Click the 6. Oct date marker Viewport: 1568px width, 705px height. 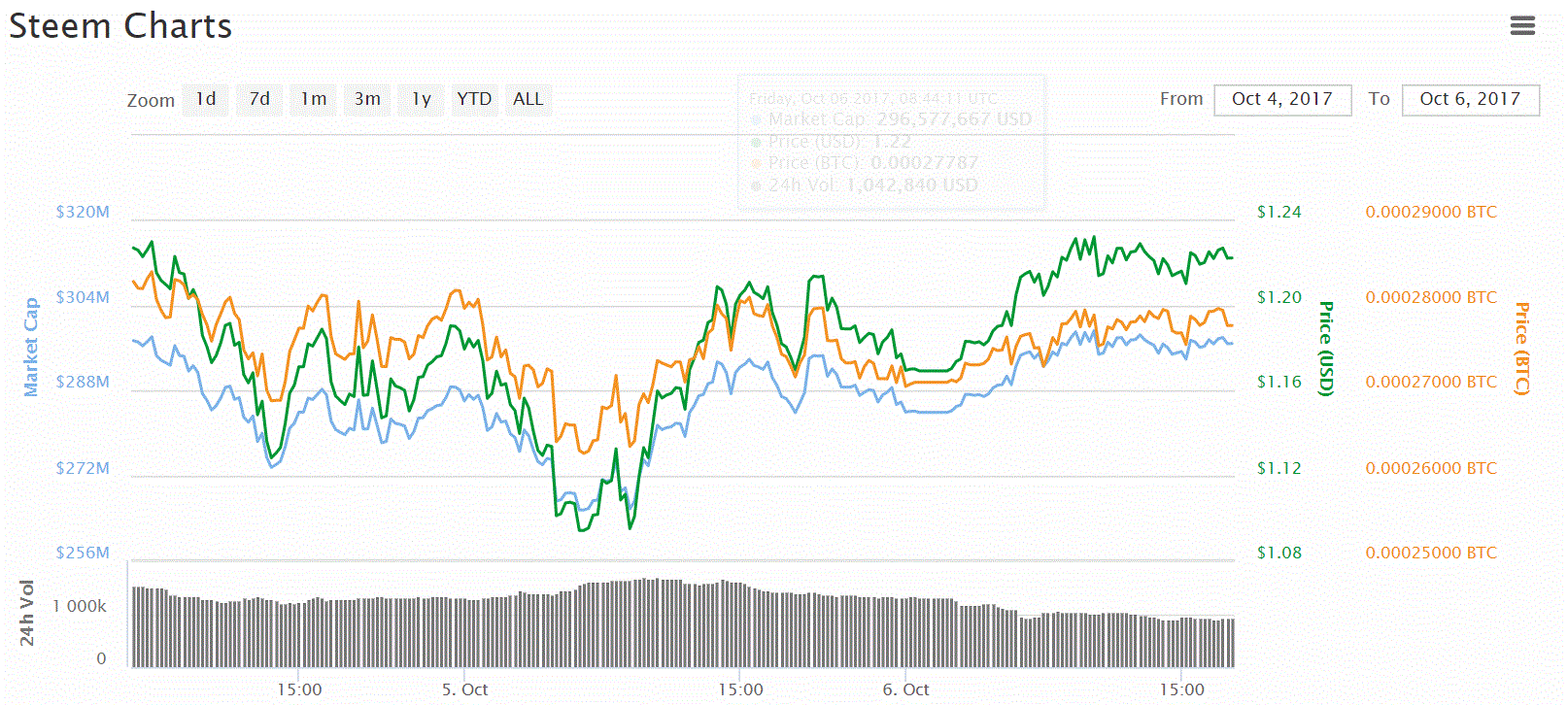pos(905,689)
